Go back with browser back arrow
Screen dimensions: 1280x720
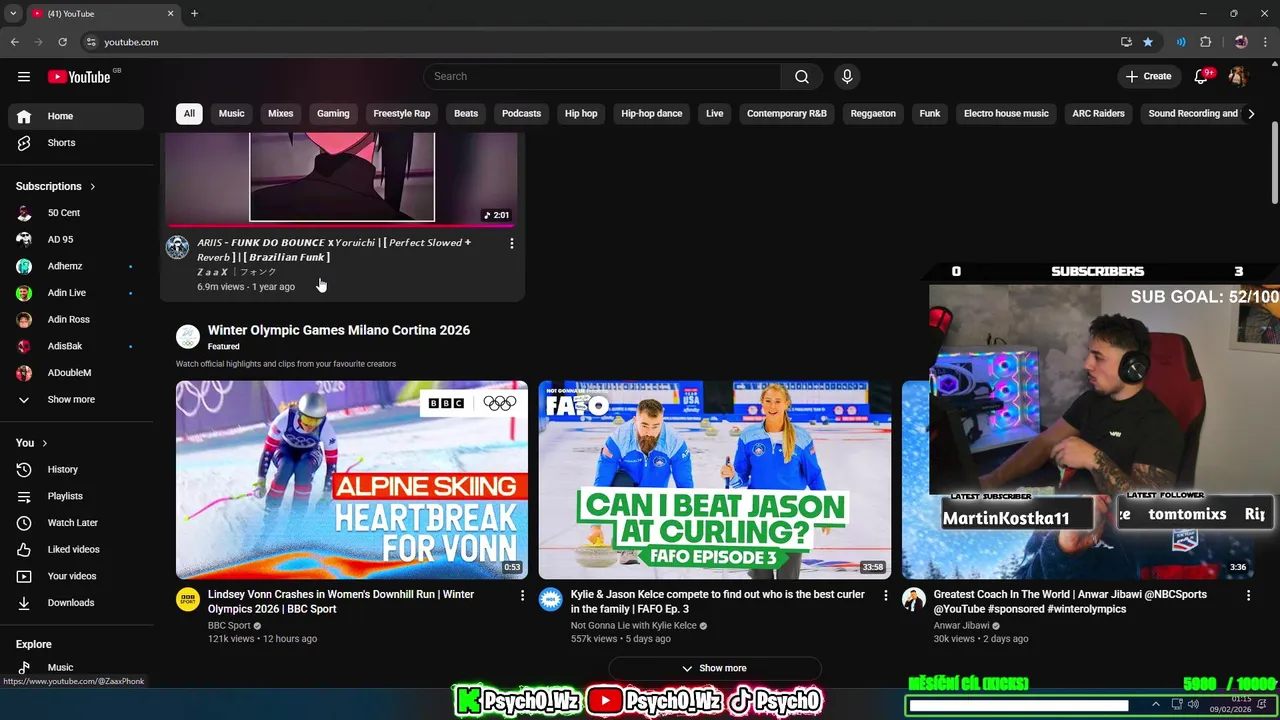14,42
